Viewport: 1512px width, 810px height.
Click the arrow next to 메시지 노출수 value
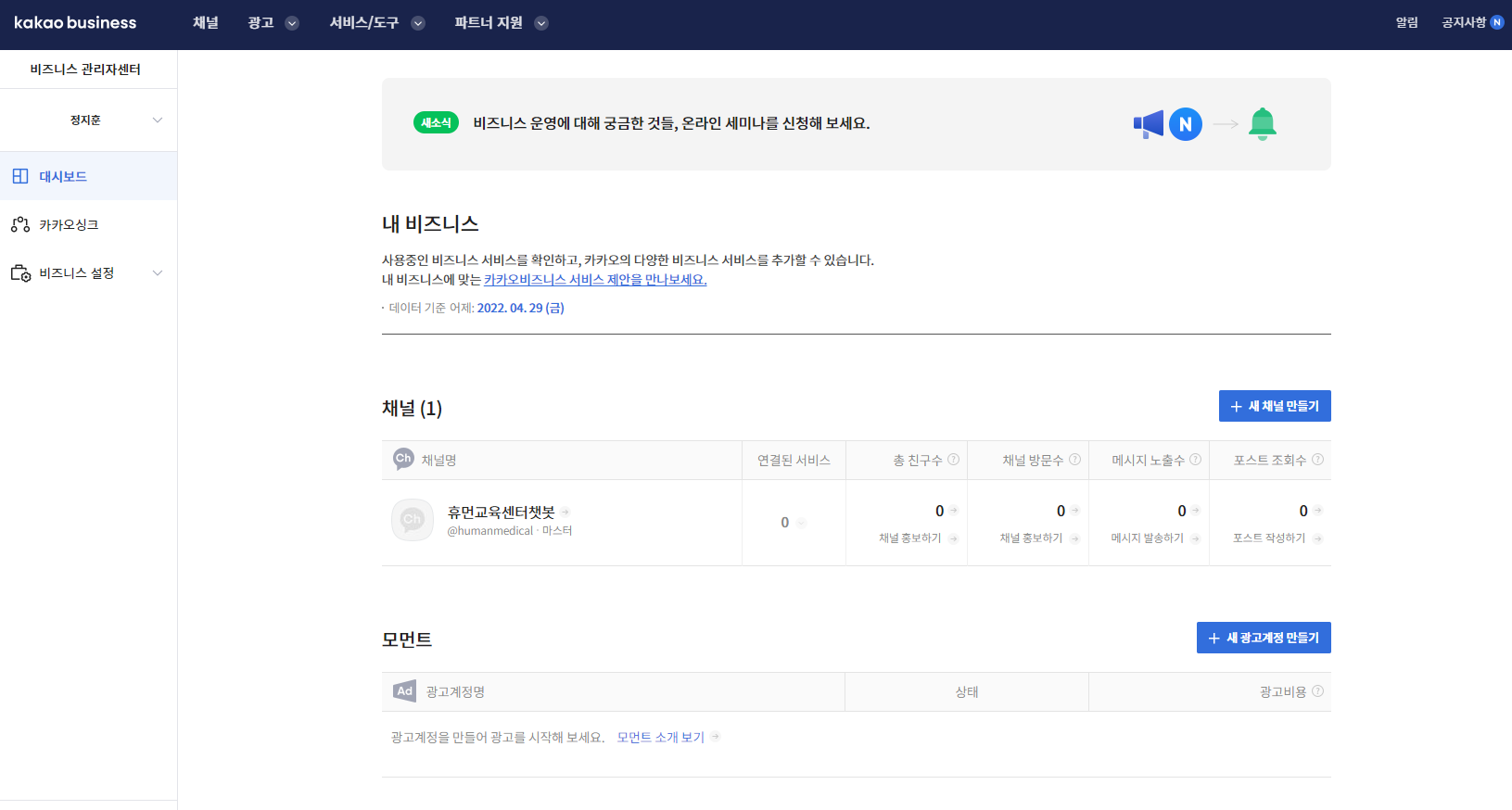(x=1195, y=510)
